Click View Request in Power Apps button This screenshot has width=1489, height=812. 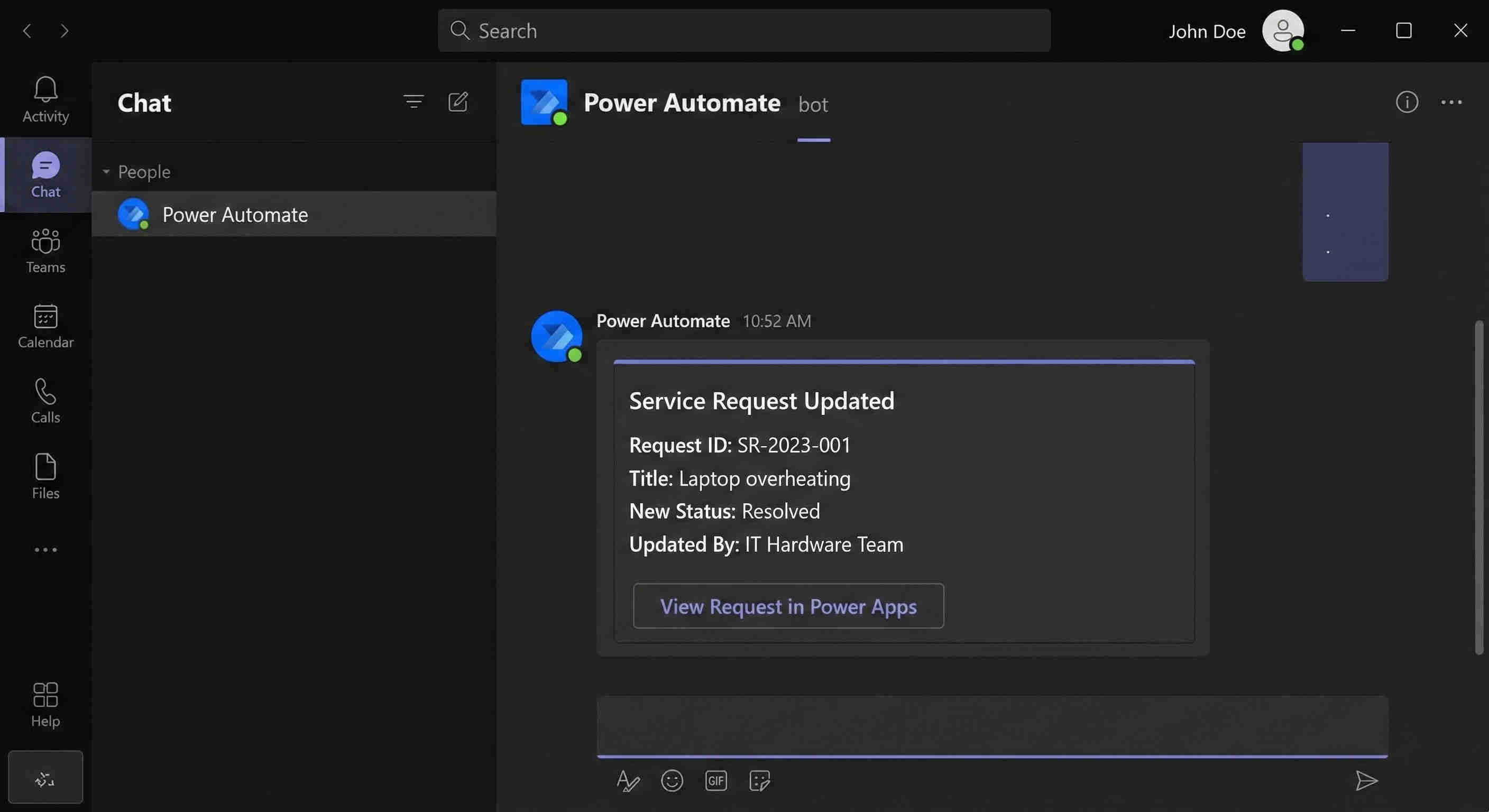tap(788, 606)
